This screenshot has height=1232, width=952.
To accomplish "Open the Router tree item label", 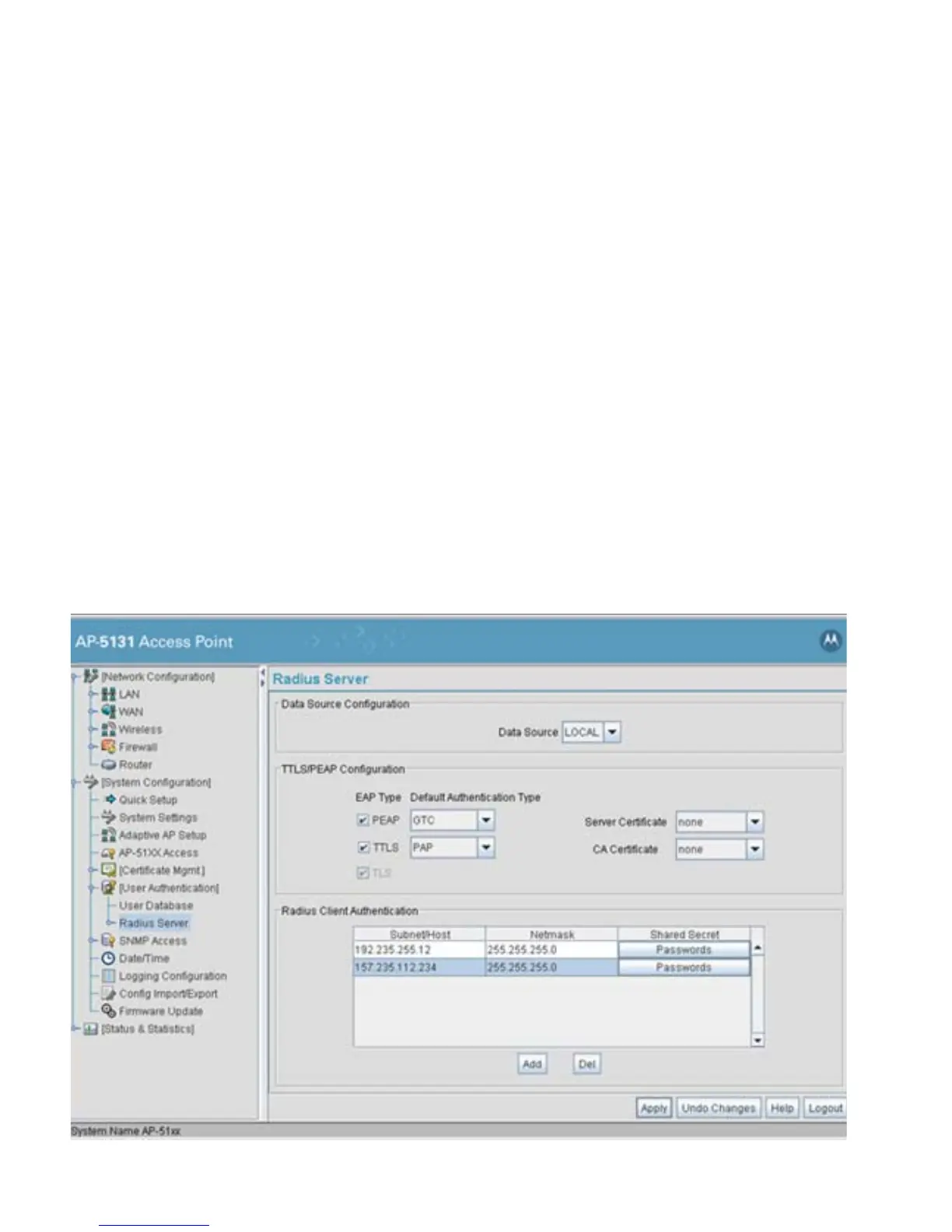I will click(x=135, y=765).
